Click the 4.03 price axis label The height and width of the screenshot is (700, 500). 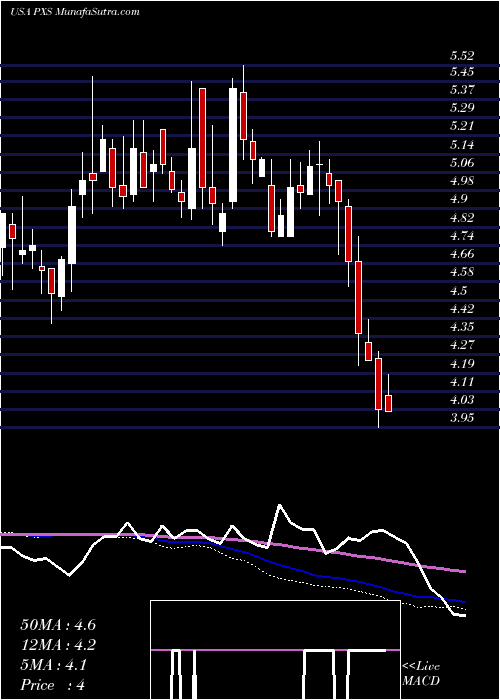pos(462,400)
